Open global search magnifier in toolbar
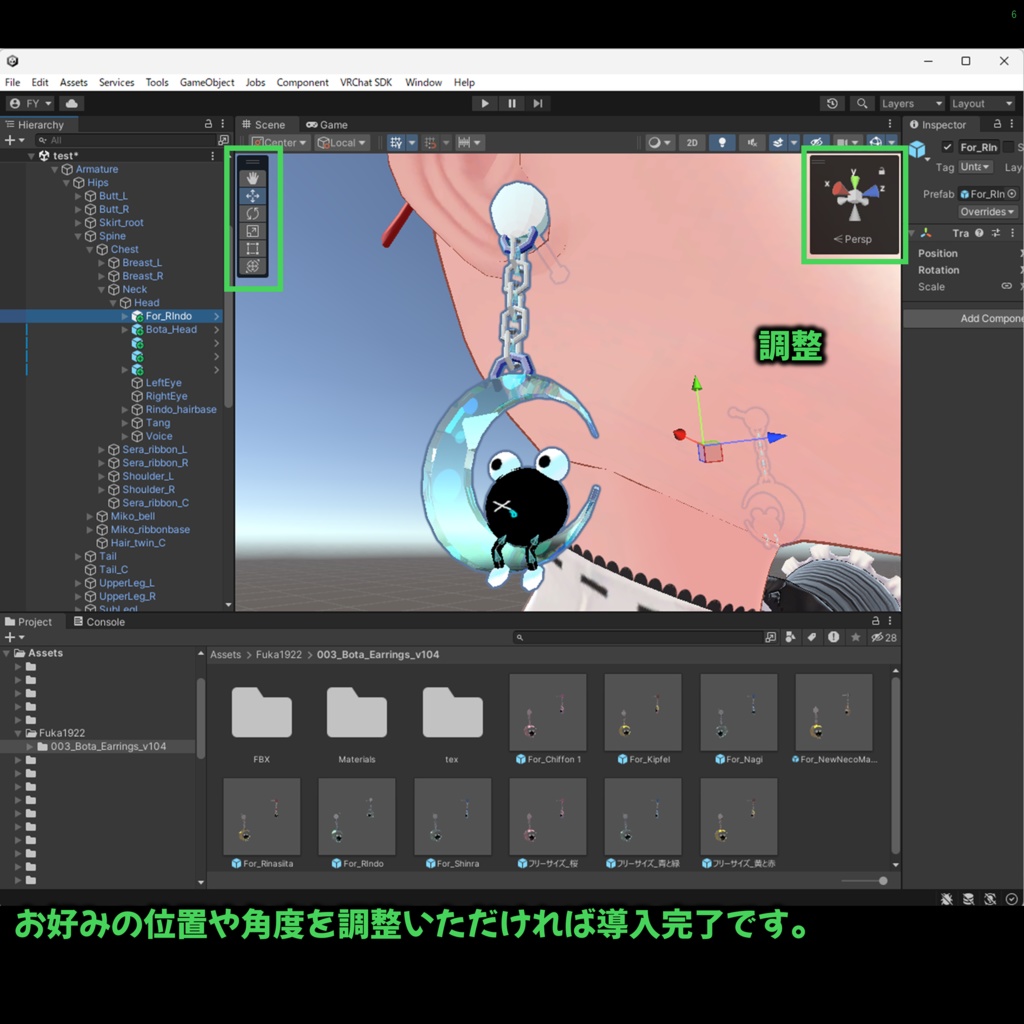Image resolution: width=1024 pixels, height=1024 pixels. [862, 103]
